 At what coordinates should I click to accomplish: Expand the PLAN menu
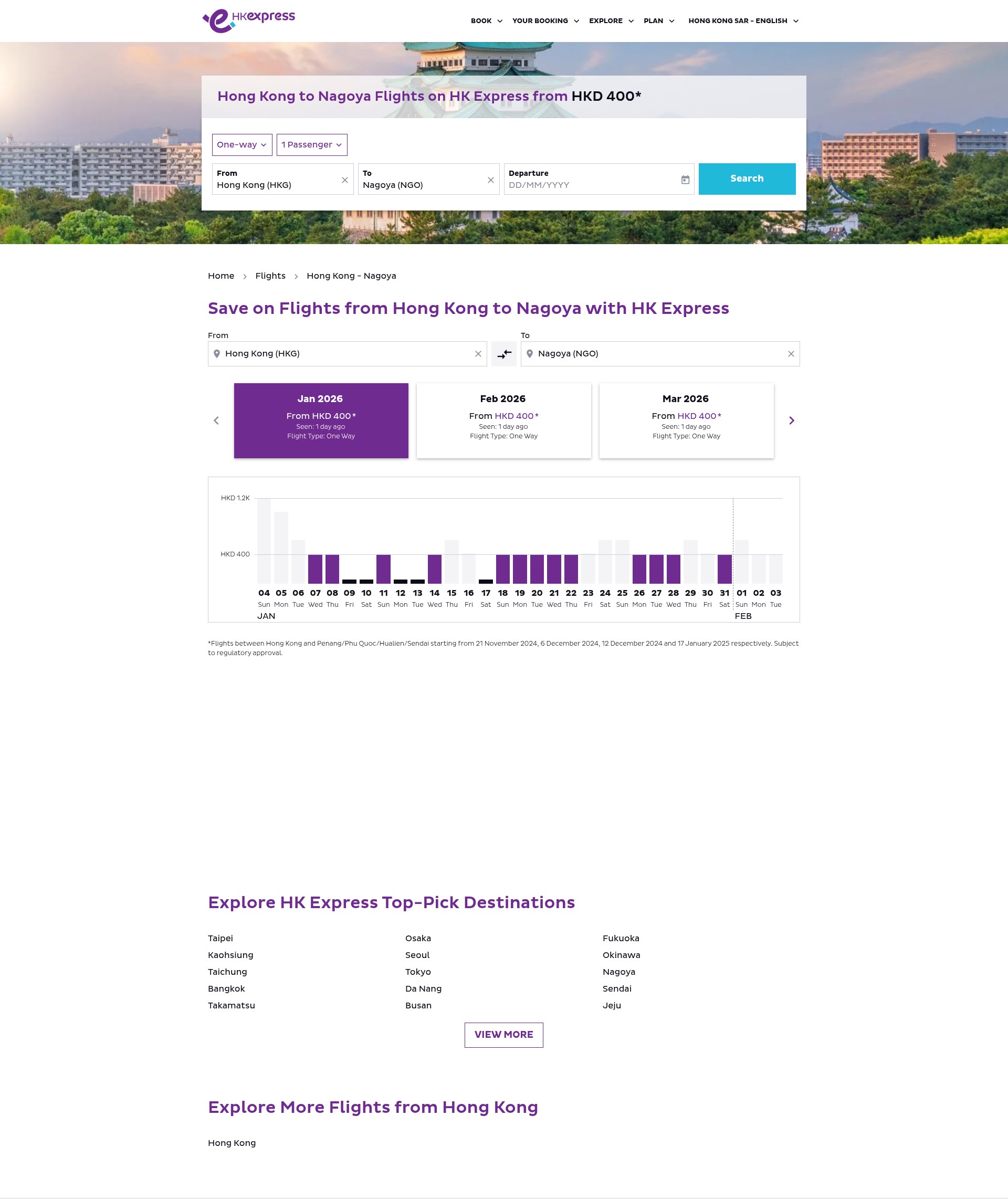click(659, 20)
